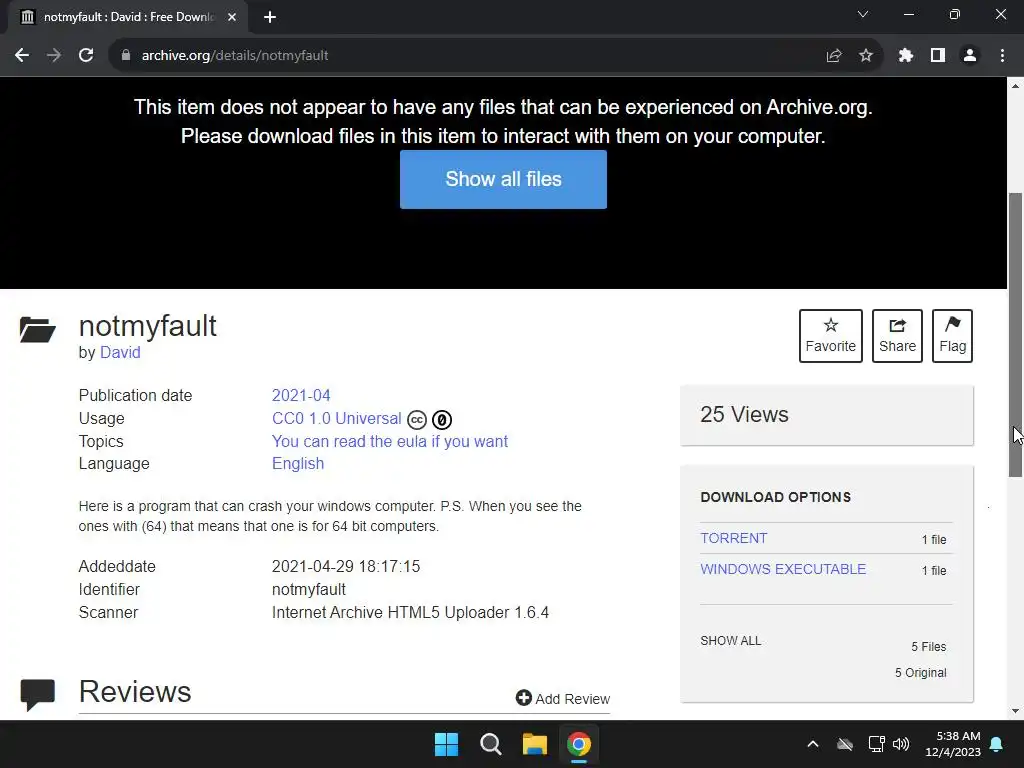Favorite this item
This screenshot has width=1024, height=768.
(x=831, y=336)
